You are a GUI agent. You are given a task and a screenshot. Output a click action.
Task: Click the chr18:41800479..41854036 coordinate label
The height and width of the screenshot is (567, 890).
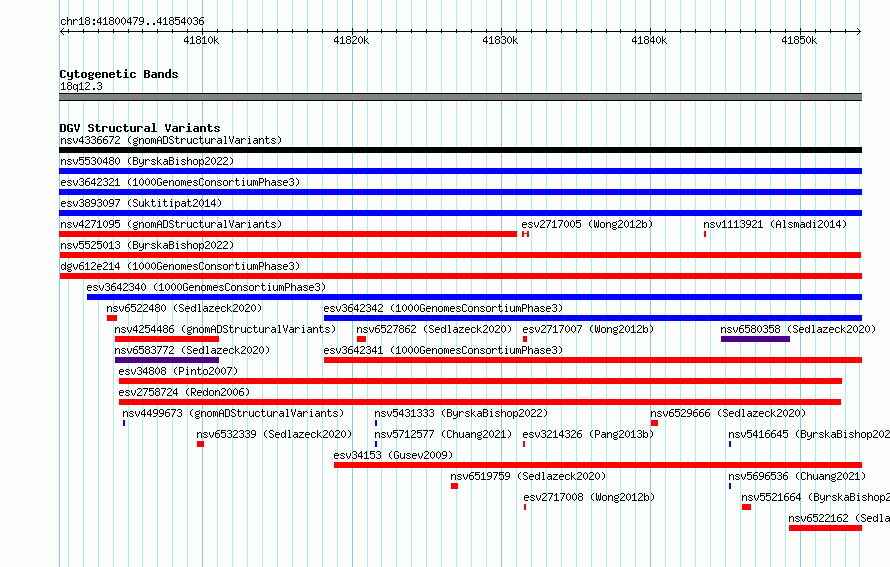(132, 21)
